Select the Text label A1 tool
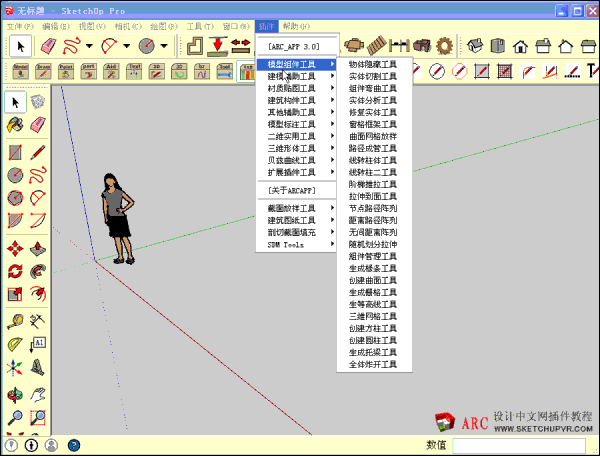The width and height of the screenshot is (600, 456). coord(38,344)
